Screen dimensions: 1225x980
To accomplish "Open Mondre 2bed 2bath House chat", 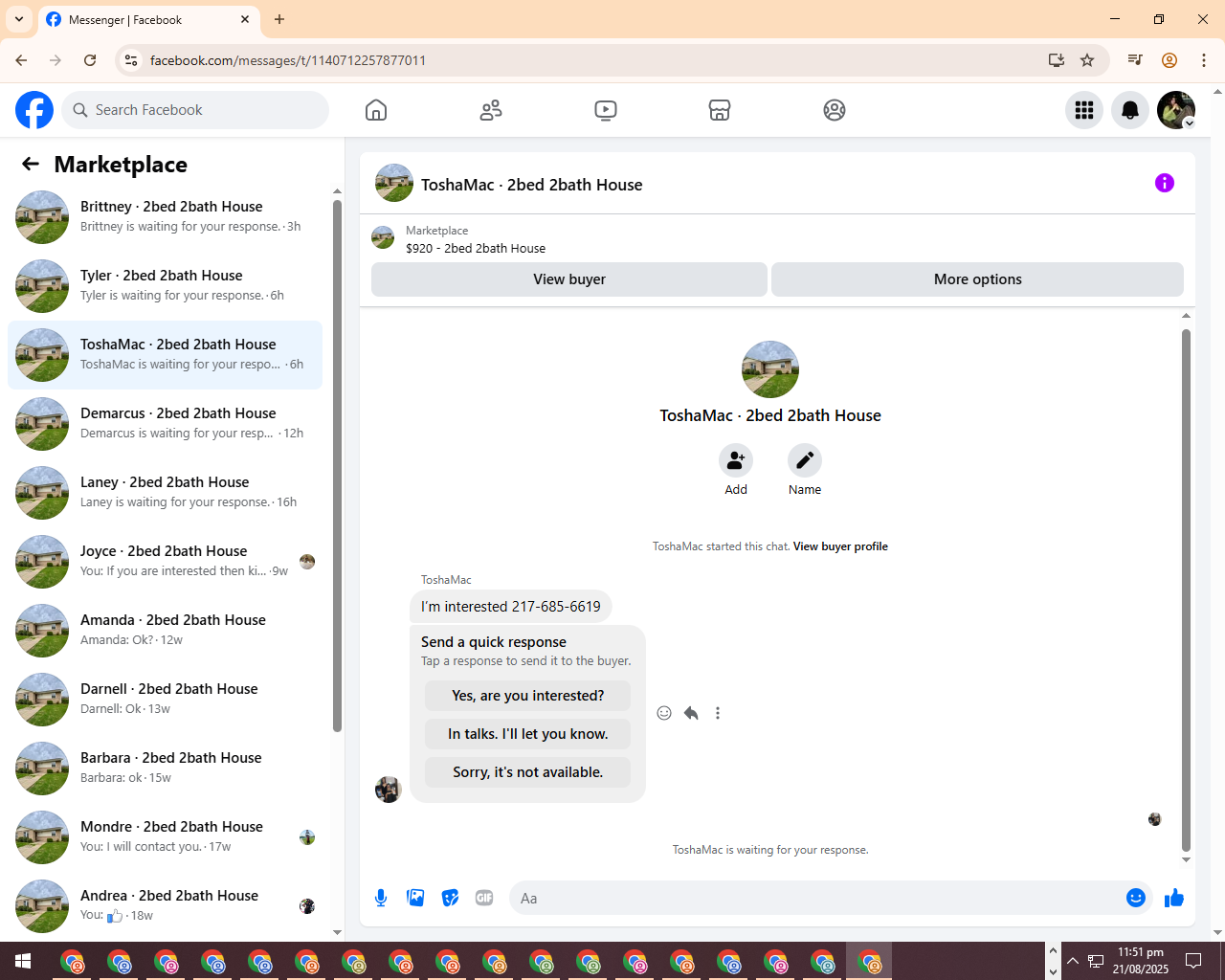I will 165,837.
